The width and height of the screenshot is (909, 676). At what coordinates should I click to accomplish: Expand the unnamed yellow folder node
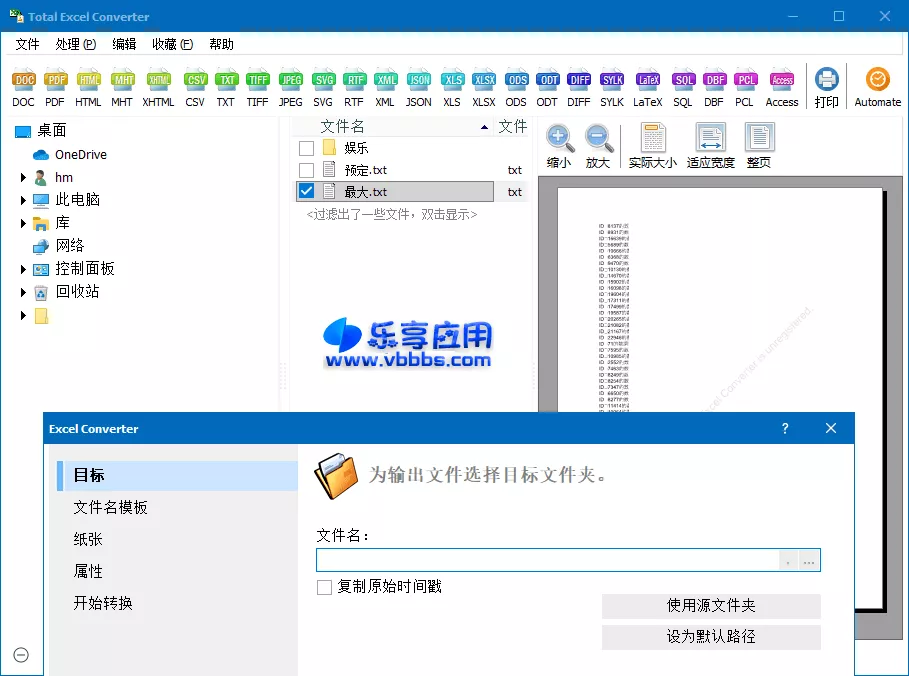point(23,315)
